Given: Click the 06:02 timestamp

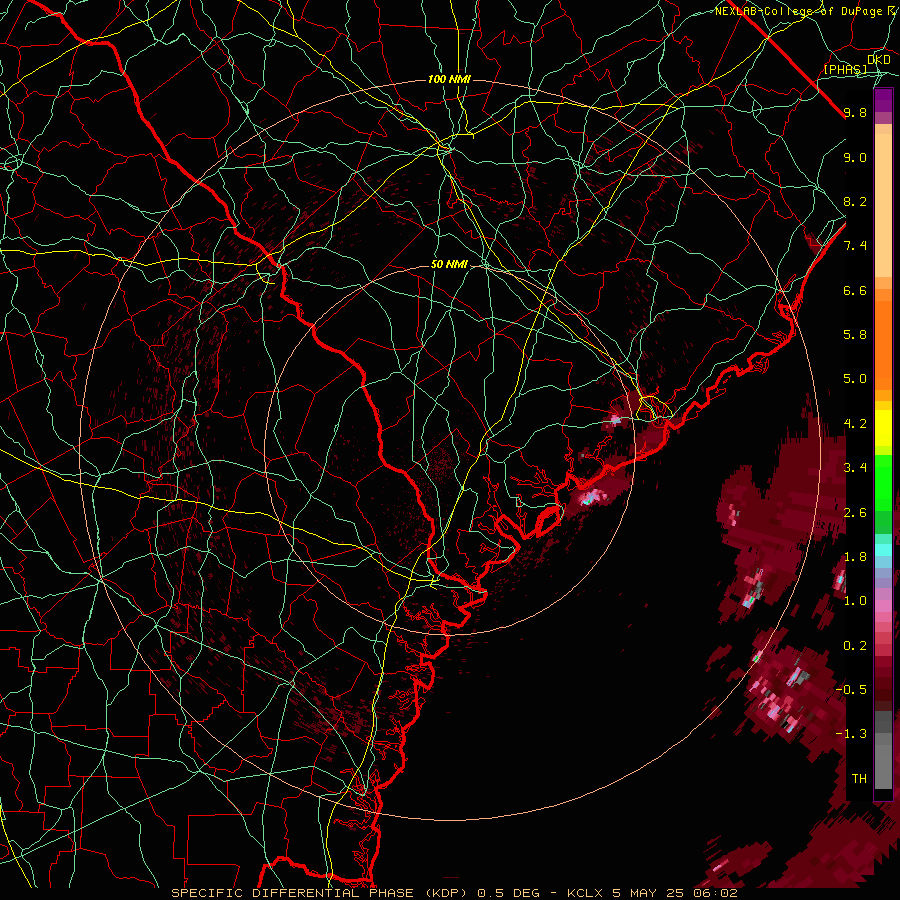Looking at the screenshot, I should pos(717,893).
